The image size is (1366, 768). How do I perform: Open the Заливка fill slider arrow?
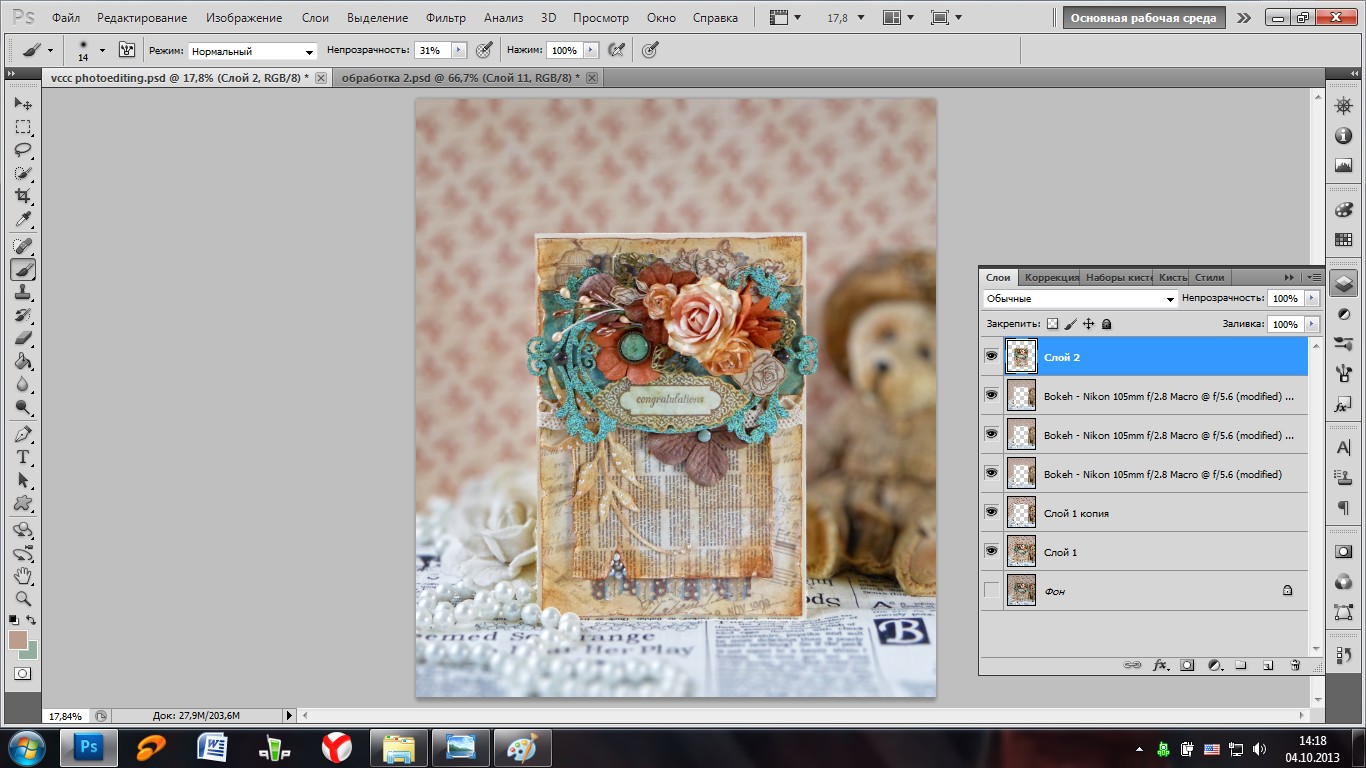coord(1311,324)
